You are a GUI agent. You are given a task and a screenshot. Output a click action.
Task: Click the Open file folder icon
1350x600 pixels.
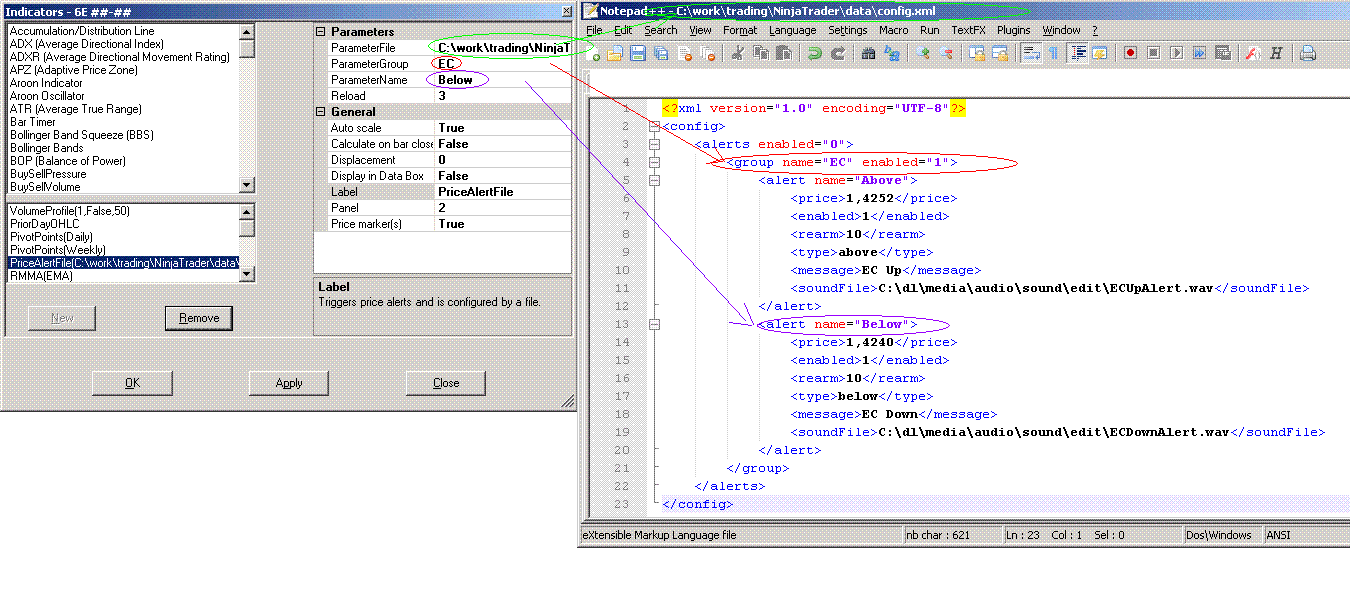coord(616,54)
